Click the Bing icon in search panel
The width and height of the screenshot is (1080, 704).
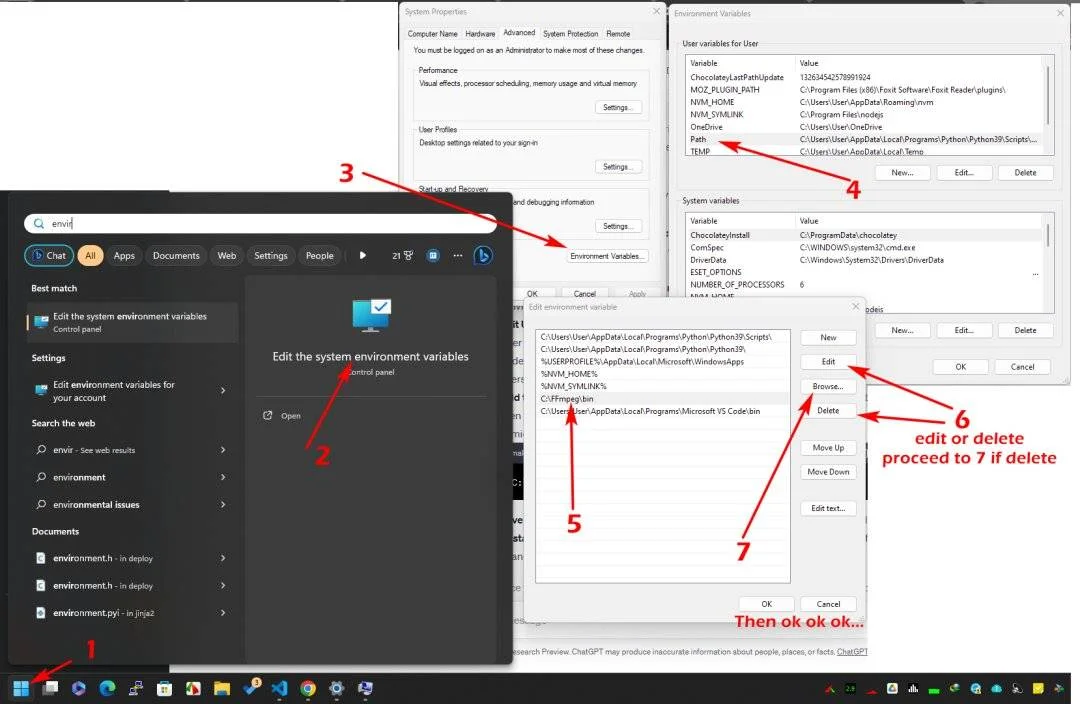[x=483, y=256]
